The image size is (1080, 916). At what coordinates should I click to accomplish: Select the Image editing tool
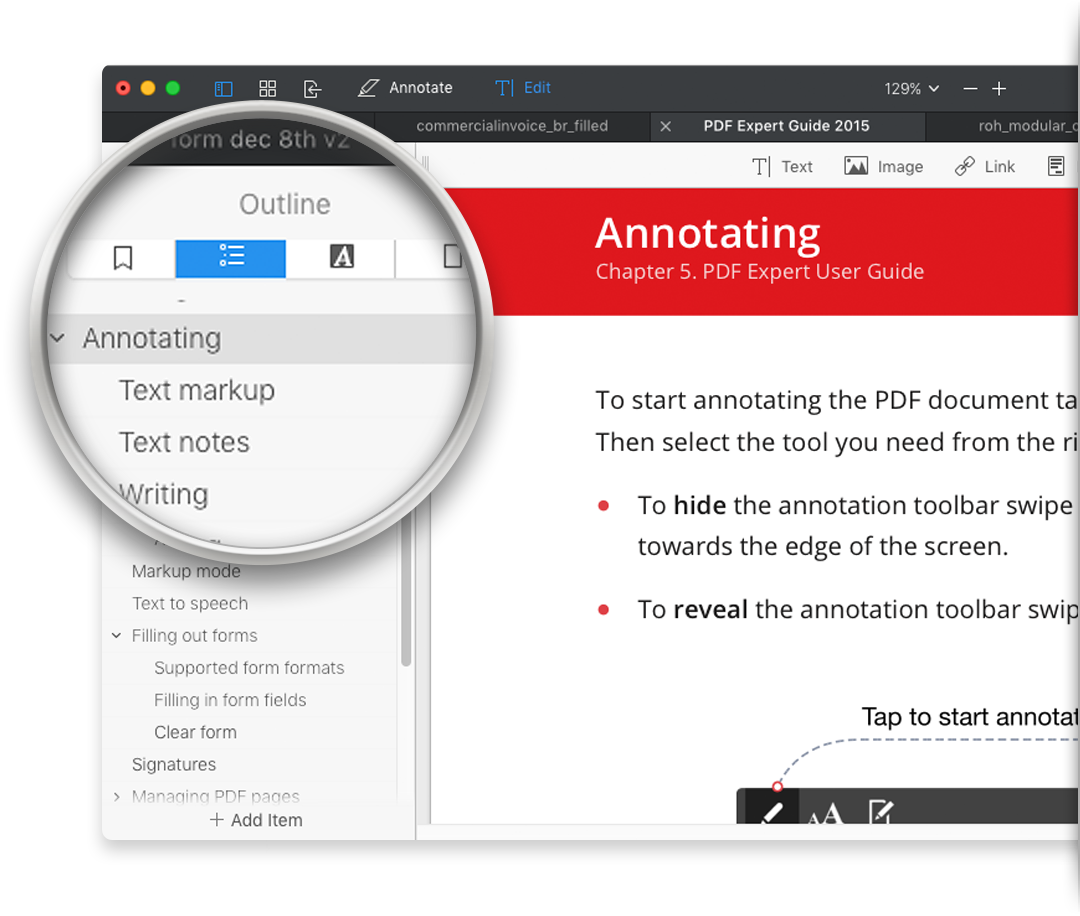883,167
